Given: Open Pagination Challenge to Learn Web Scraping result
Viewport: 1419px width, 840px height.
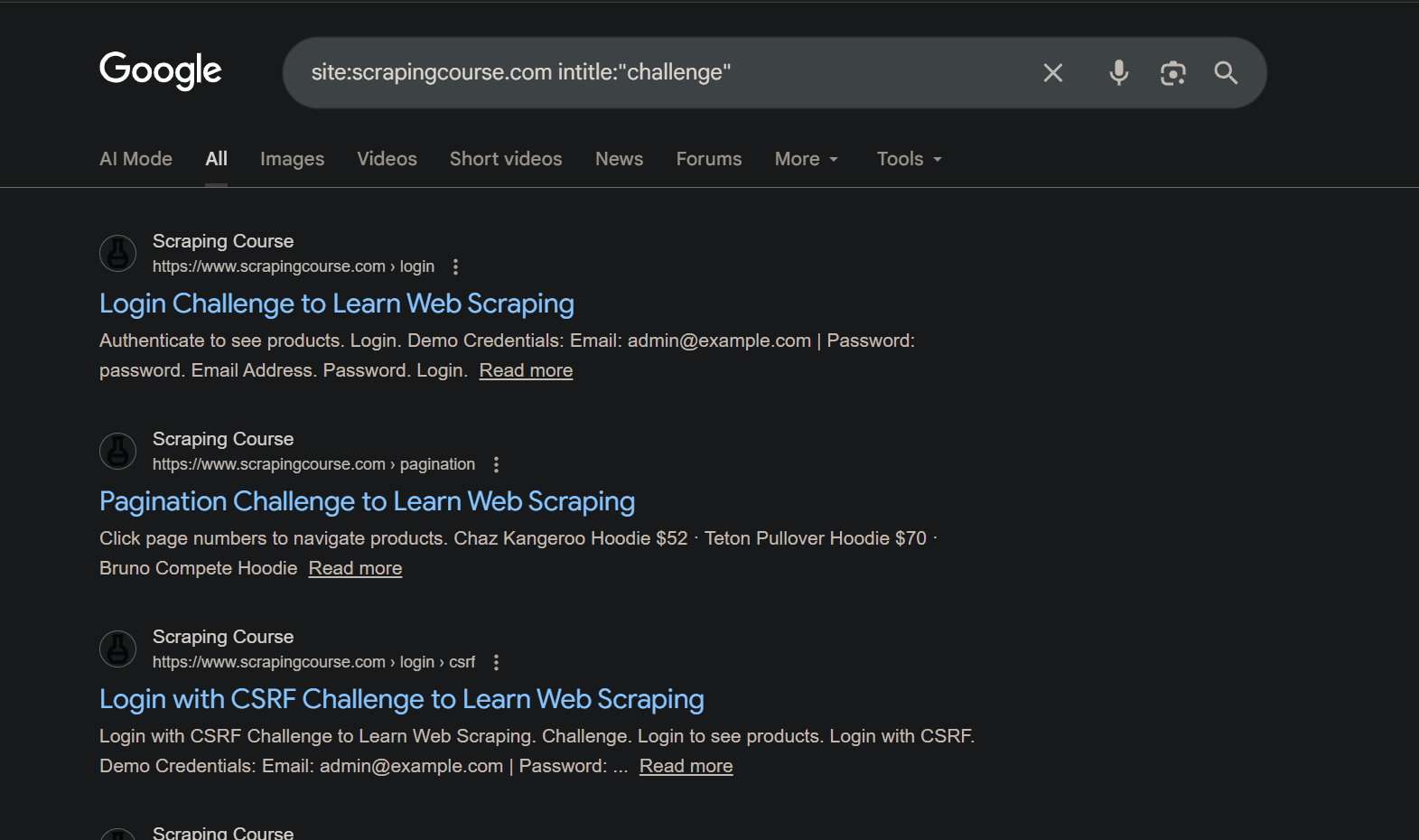Looking at the screenshot, I should coord(367,502).
